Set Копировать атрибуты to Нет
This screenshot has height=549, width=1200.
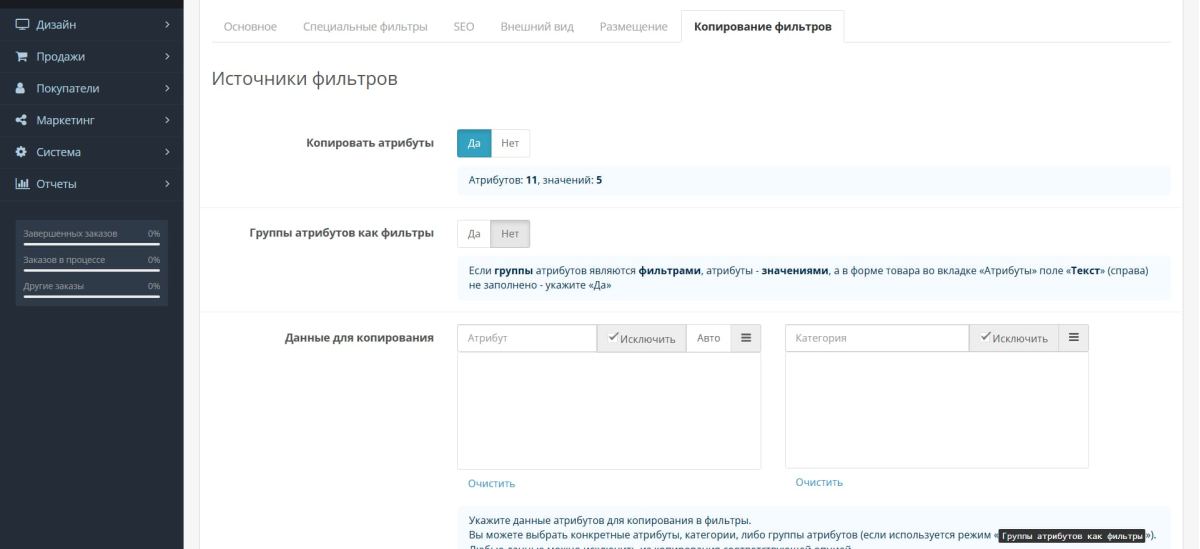(x=510, y=143)
